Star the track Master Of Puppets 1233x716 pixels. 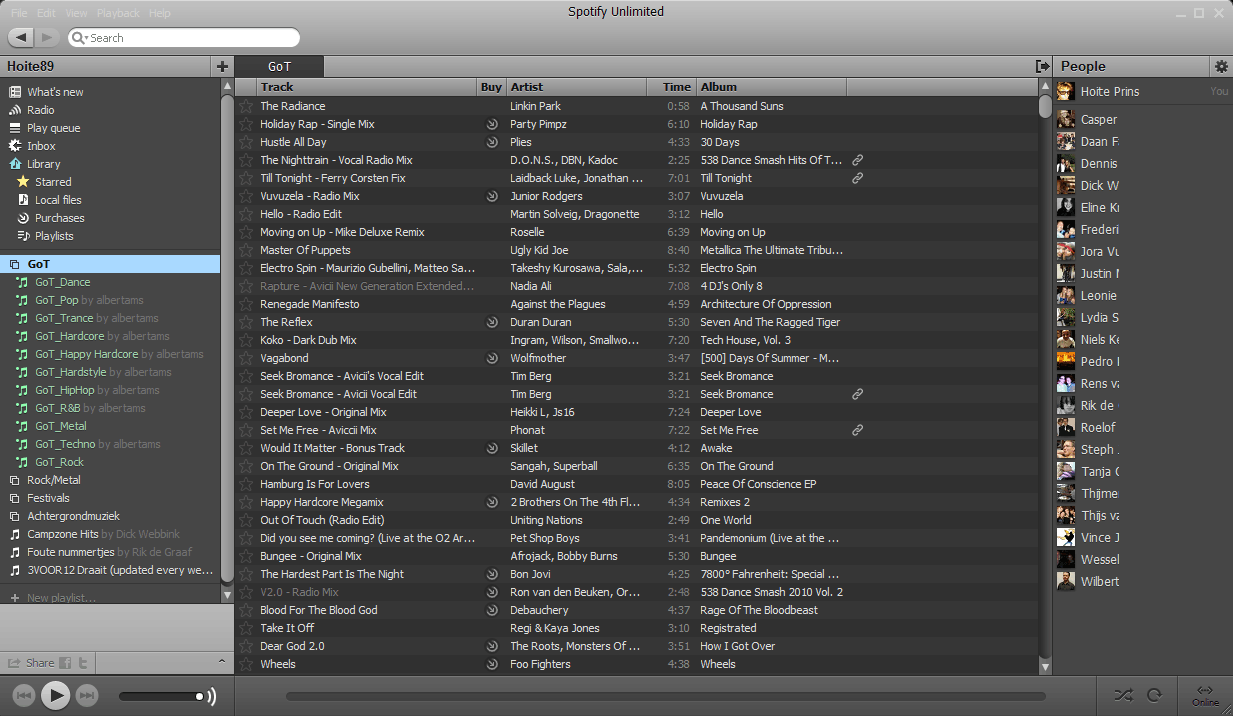(246, 250)
